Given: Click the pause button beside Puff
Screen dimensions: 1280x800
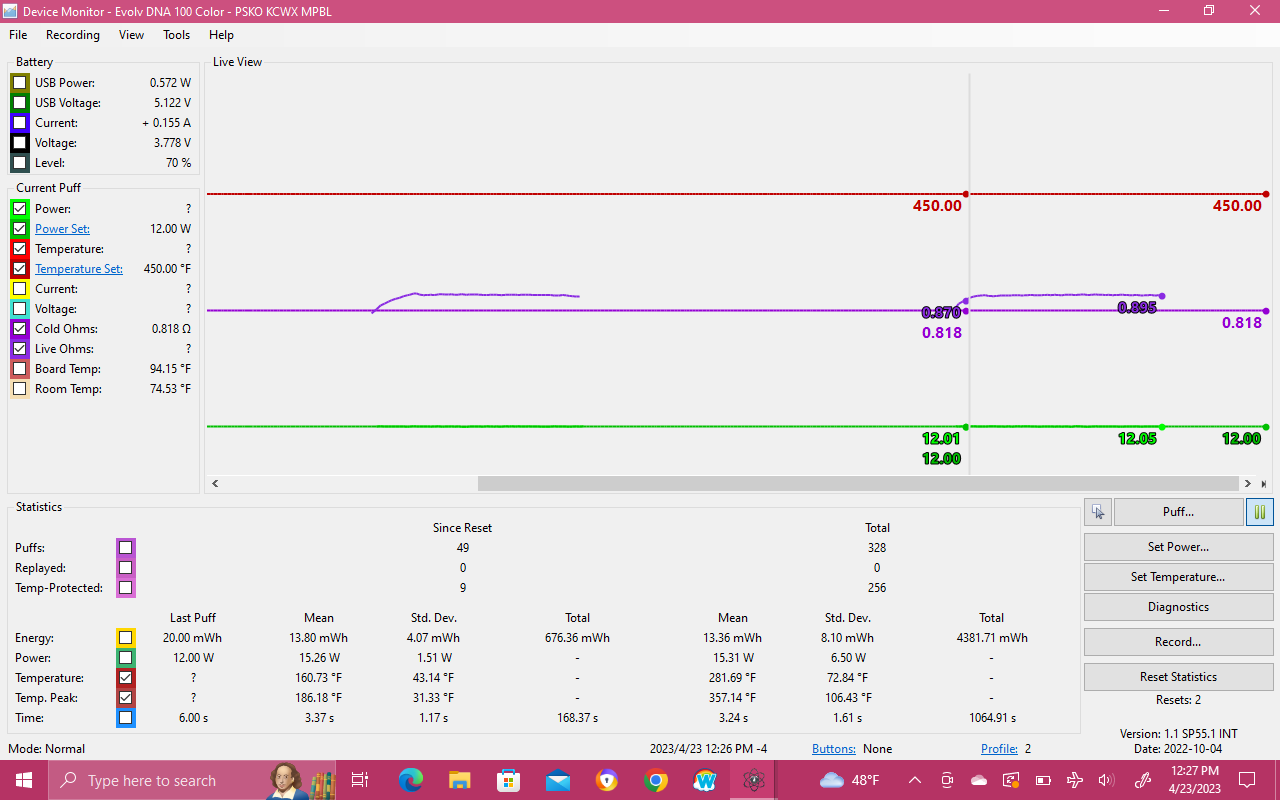Looking at the screenshot, I should 1260,512.
